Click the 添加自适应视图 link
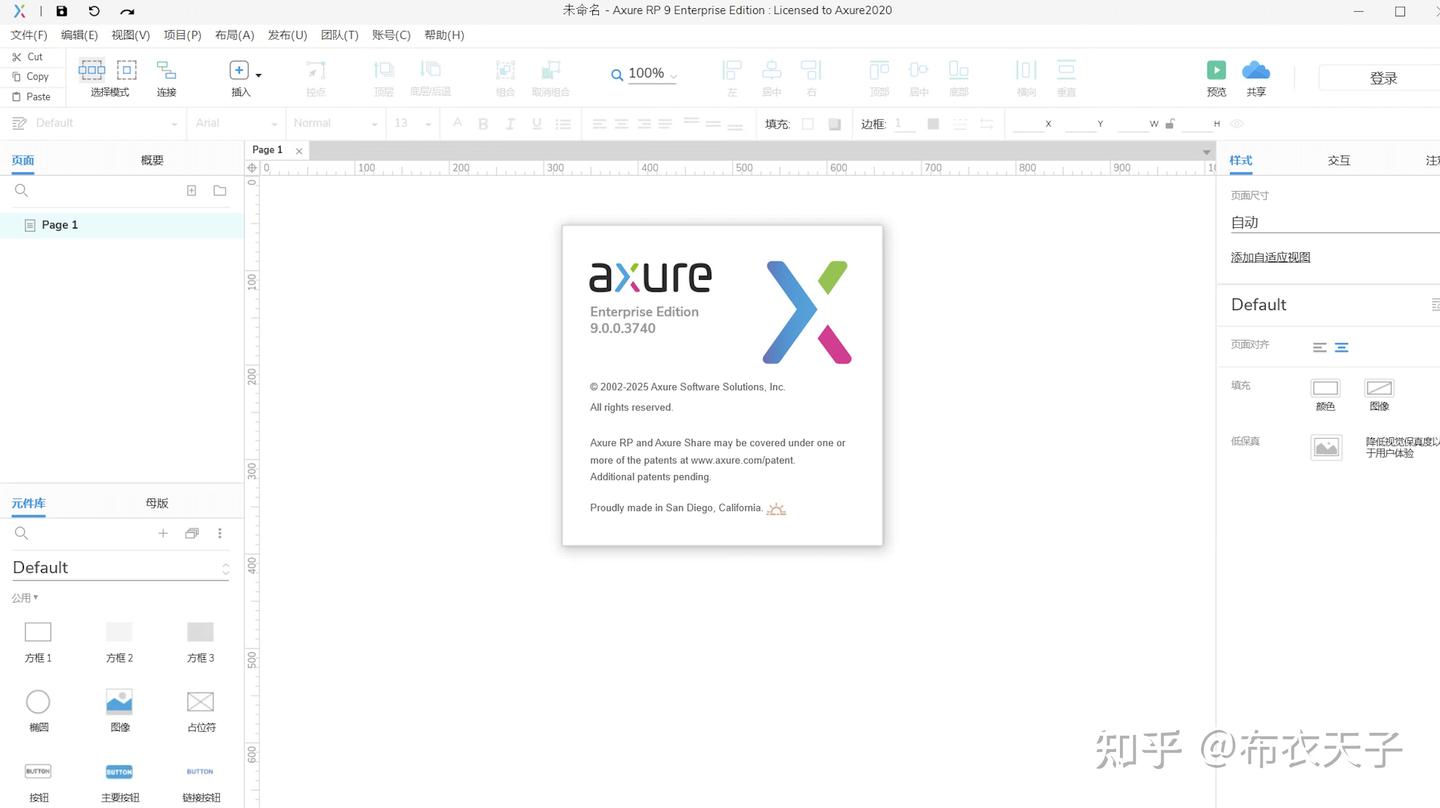Viewport: 1440px width, 808px height. (x=1270, y=257)
